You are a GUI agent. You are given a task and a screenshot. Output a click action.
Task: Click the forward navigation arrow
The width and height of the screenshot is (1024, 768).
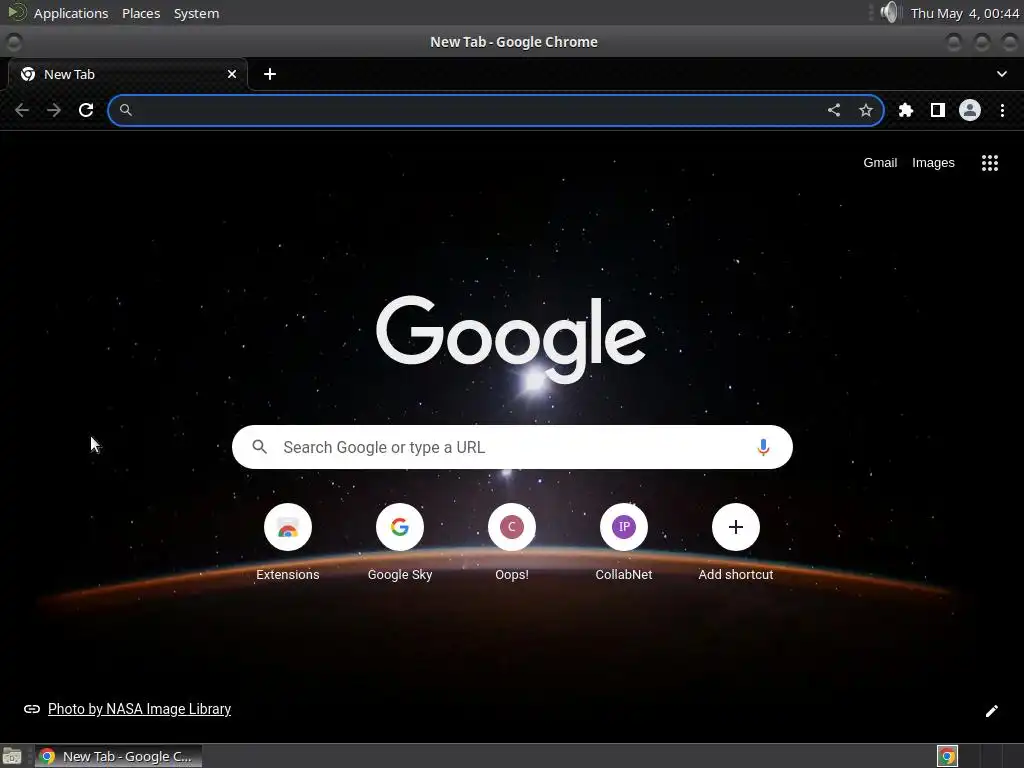click(54, 110)
